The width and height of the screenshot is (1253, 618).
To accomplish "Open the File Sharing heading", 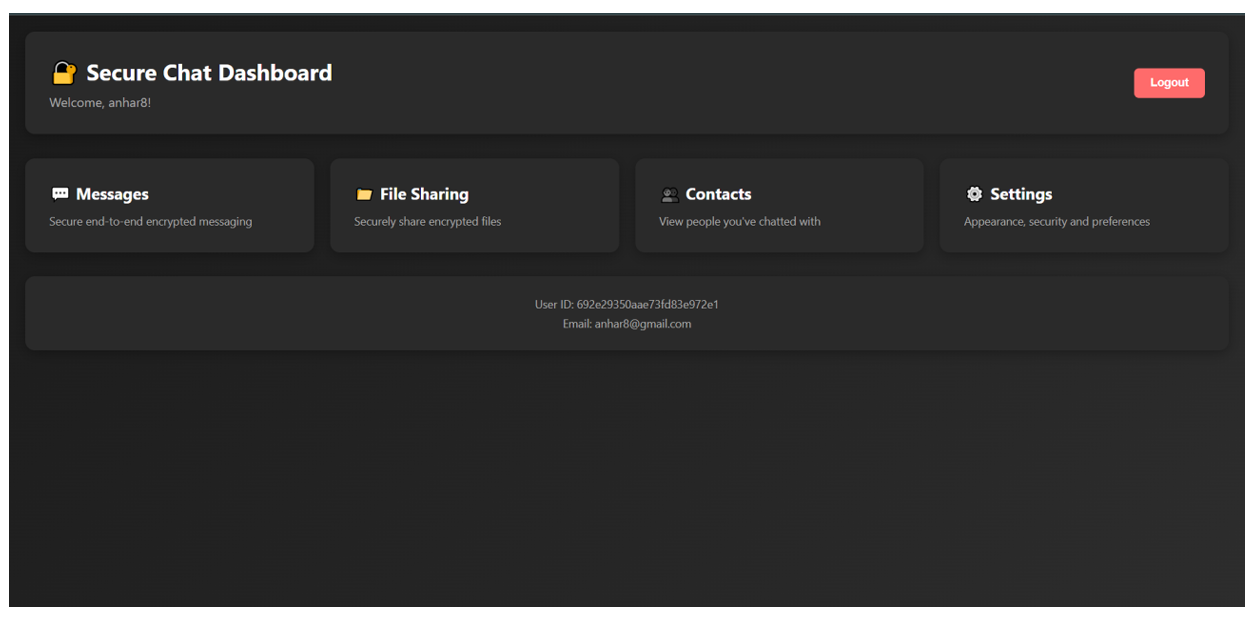I will pyautogui.click(x=424, y=194).
